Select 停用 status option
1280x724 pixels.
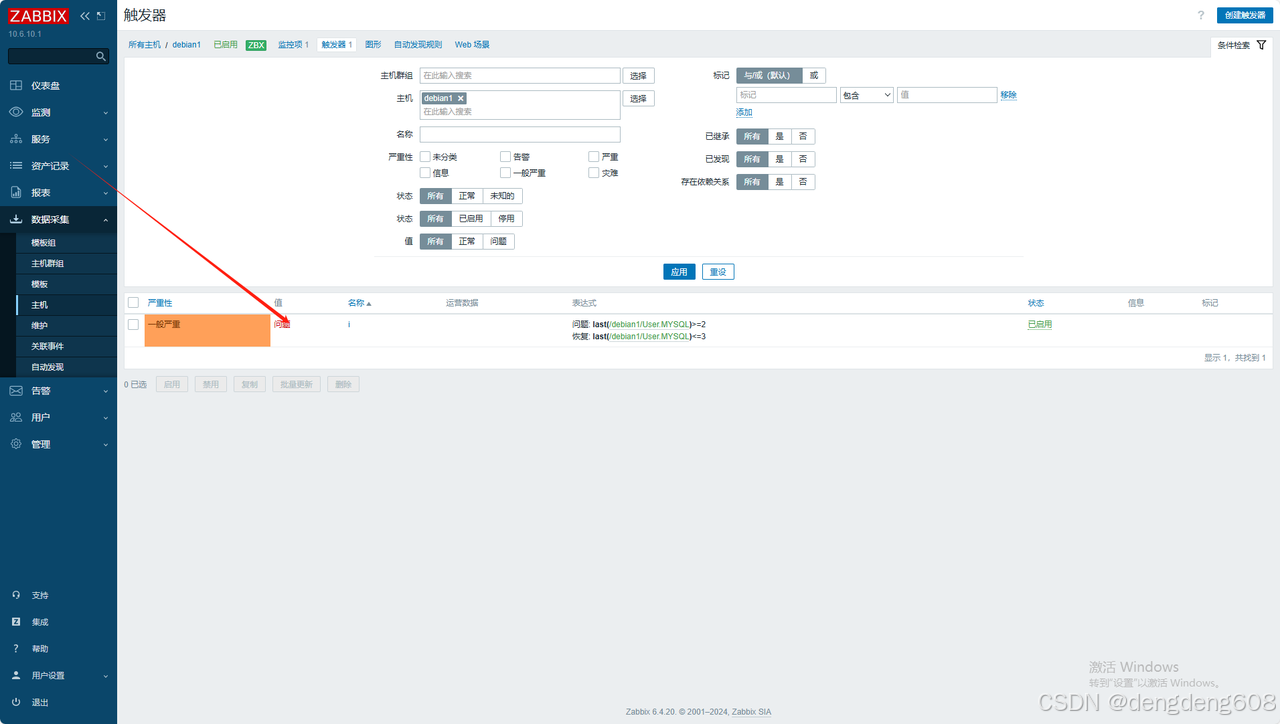pyautogui.click(x=506, y=218)
